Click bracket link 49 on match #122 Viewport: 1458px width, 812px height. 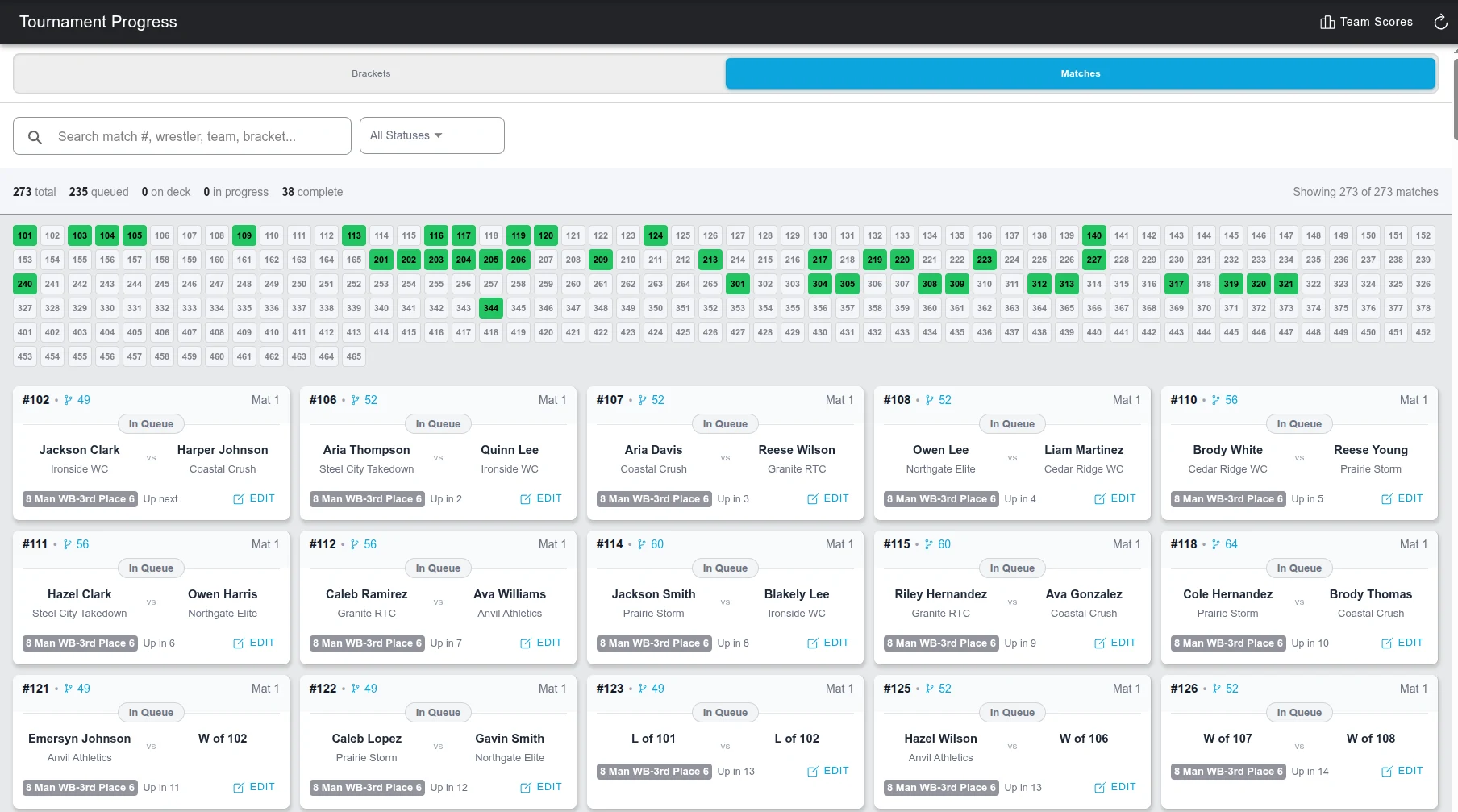[x=371, y=689]
